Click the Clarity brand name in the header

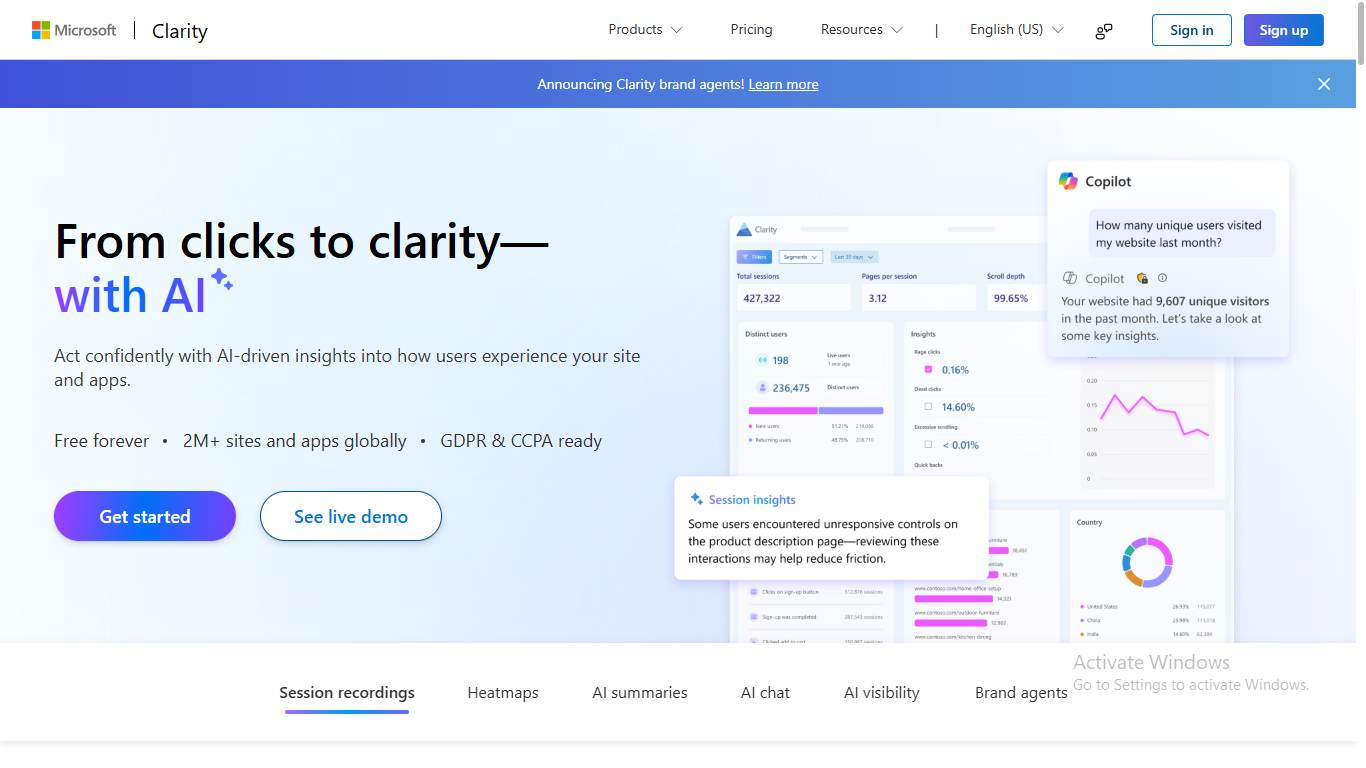coord(180,31)
